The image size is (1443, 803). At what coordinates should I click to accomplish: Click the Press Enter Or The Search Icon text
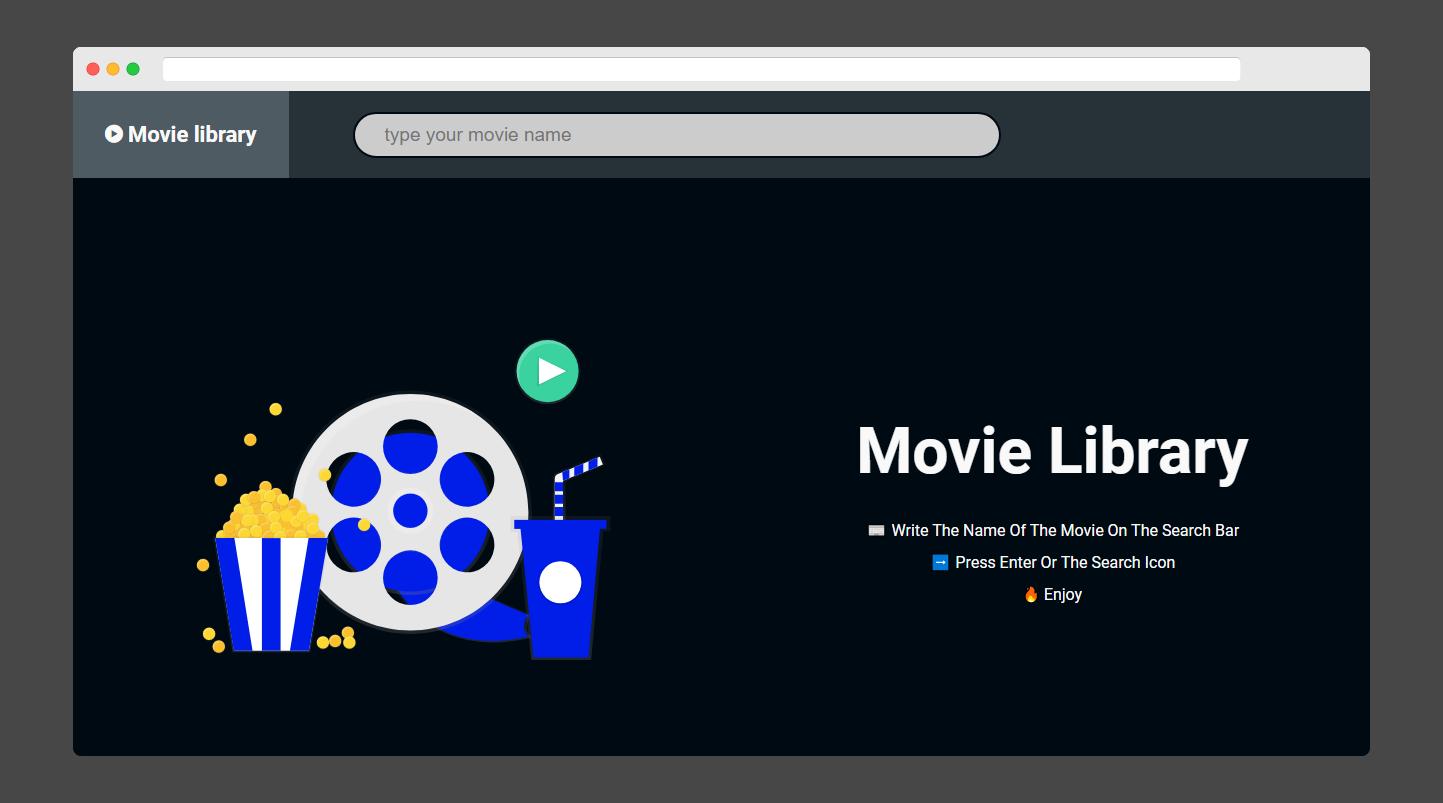(1063, 562)
